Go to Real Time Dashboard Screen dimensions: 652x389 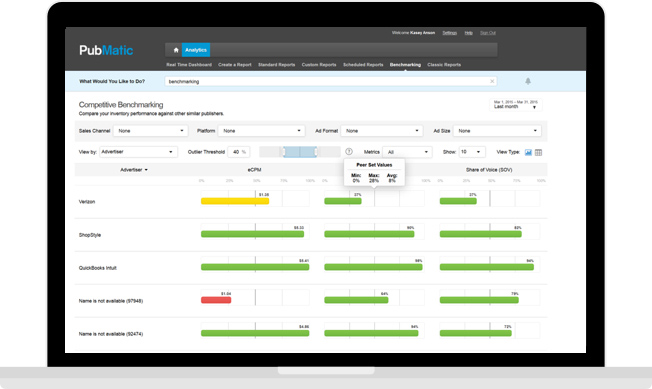(x=189, y=65)
